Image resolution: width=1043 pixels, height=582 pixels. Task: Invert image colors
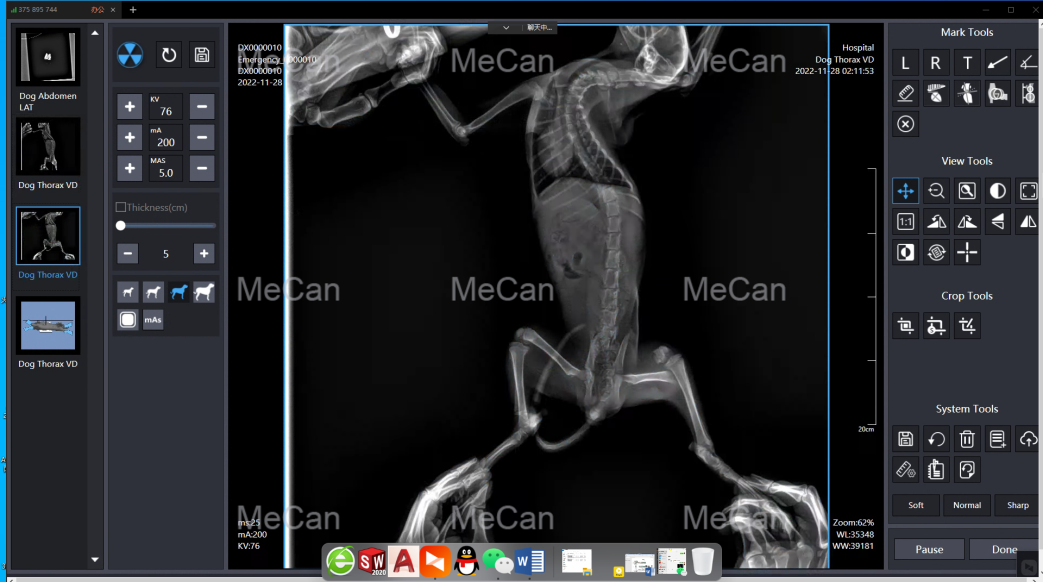(x=905, y=253)
